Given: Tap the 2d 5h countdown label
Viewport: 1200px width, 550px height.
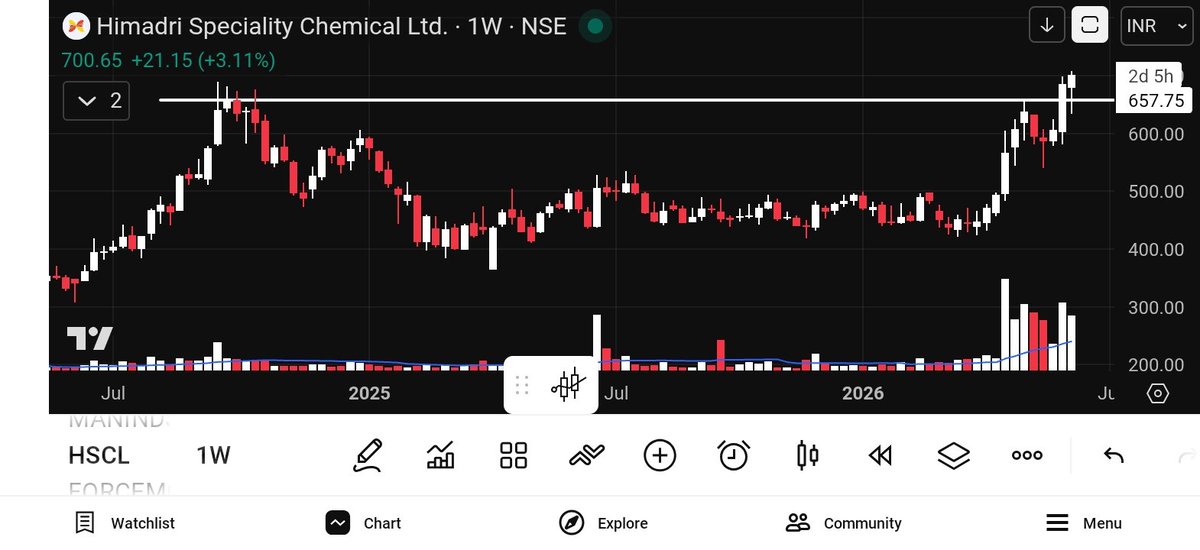Looking at the screenshot, I should point(1150,76).
